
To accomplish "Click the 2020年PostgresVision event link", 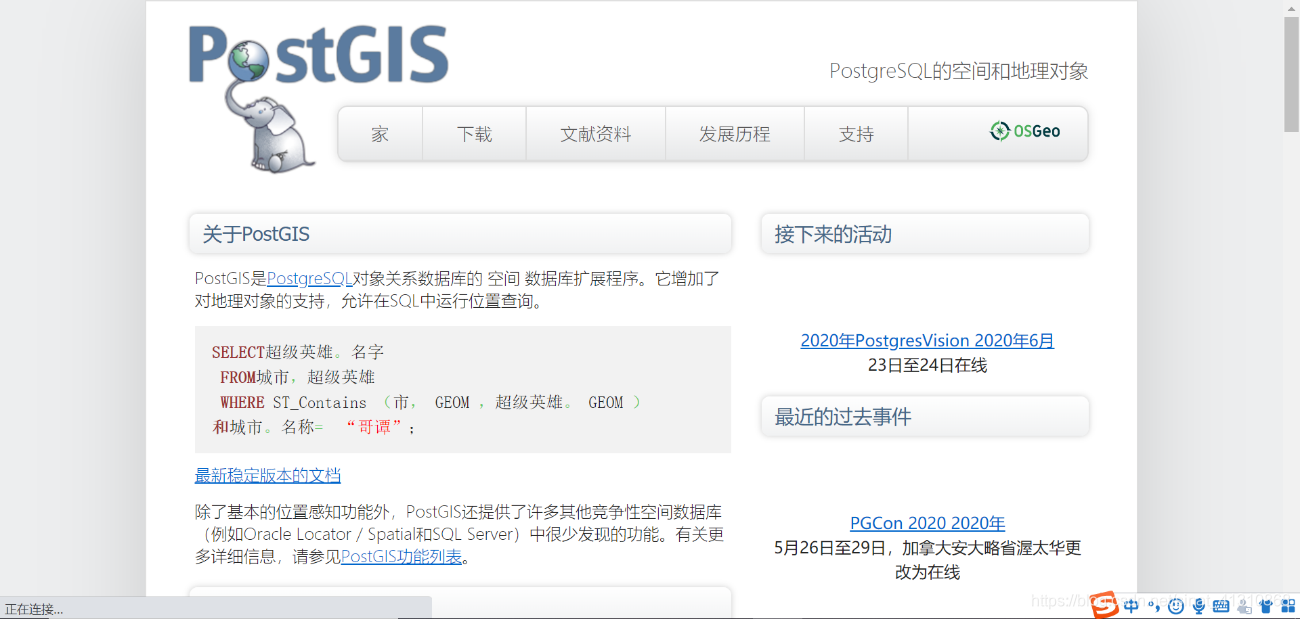I will tap(927, 340).
